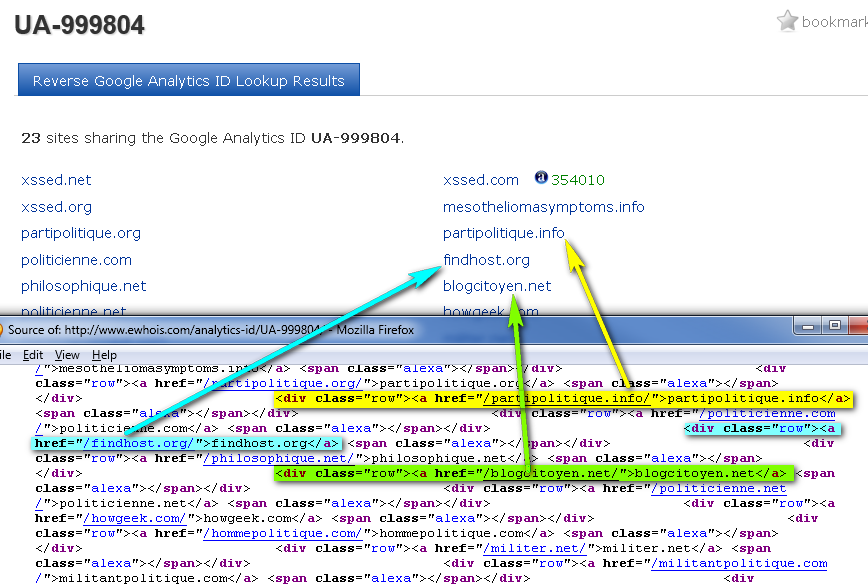Open the View menu in source window
This screenshot has width=868, height=585.
(67, 355)
